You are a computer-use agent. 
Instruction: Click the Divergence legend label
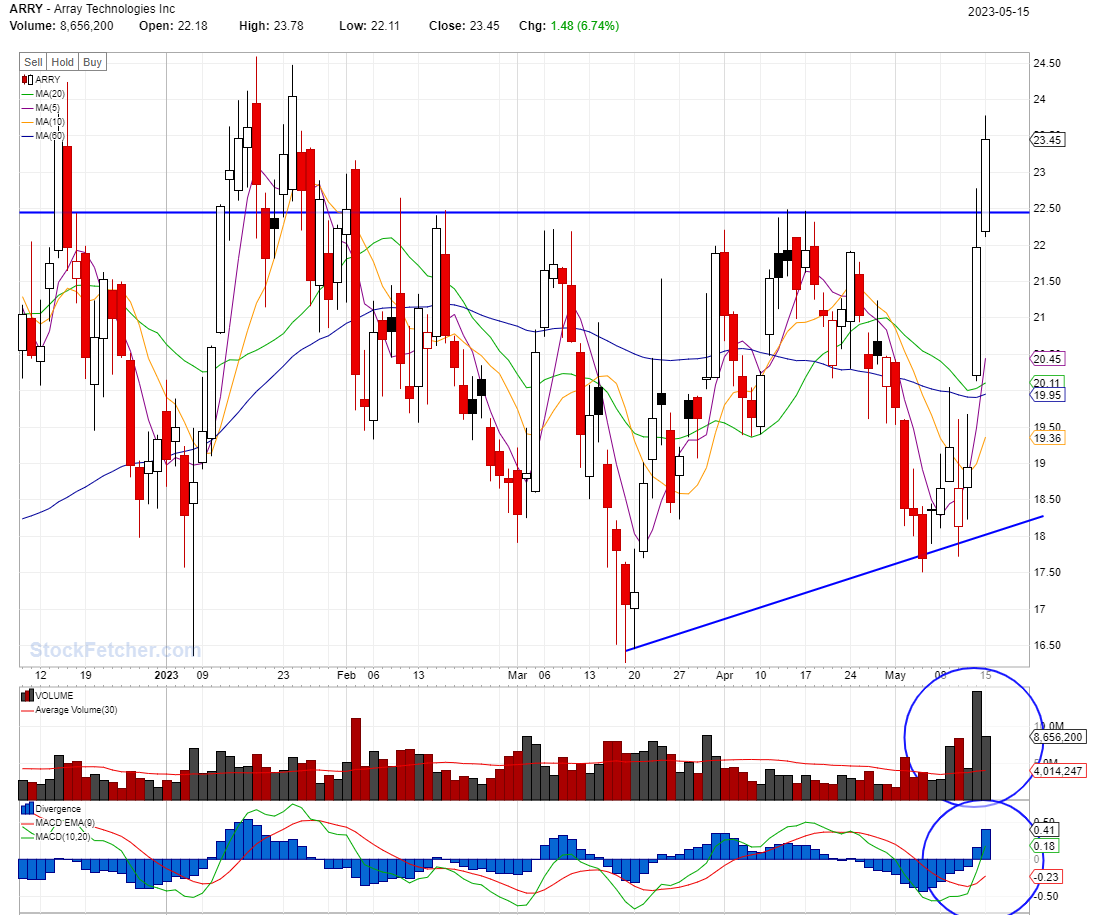pyautogui.click(x=58, y=808)
